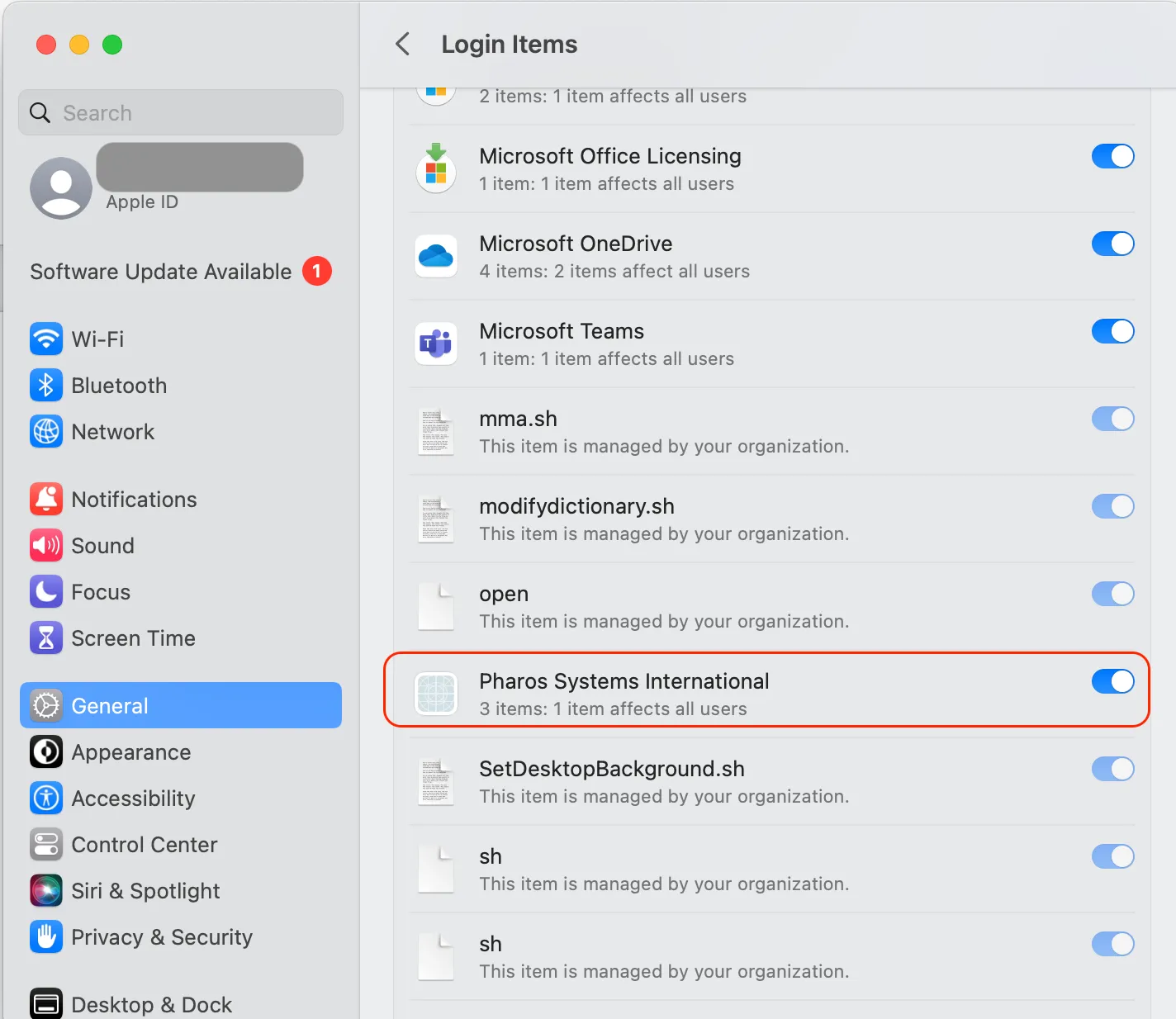Click the Screen Time hourglass icon
Image resolution: width=1176 pixels, height=1019 pixels.
pos(46,637)
